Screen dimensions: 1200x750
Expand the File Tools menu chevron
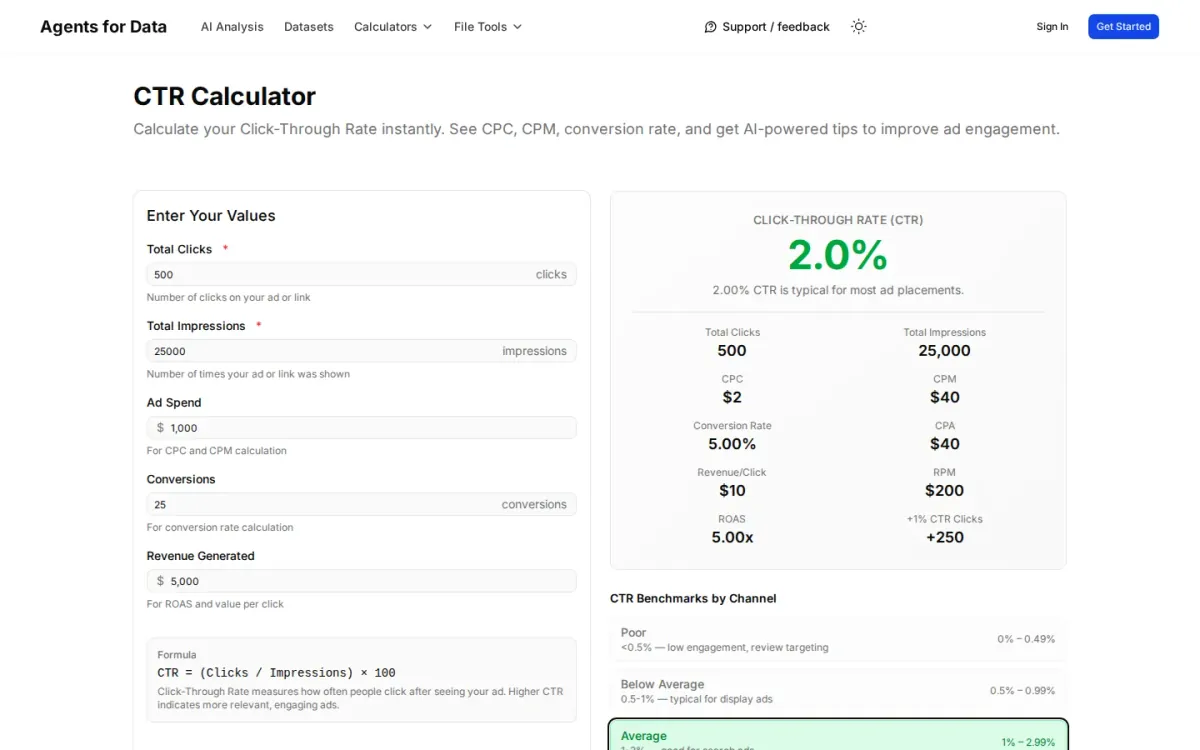[x=517, y=27]
